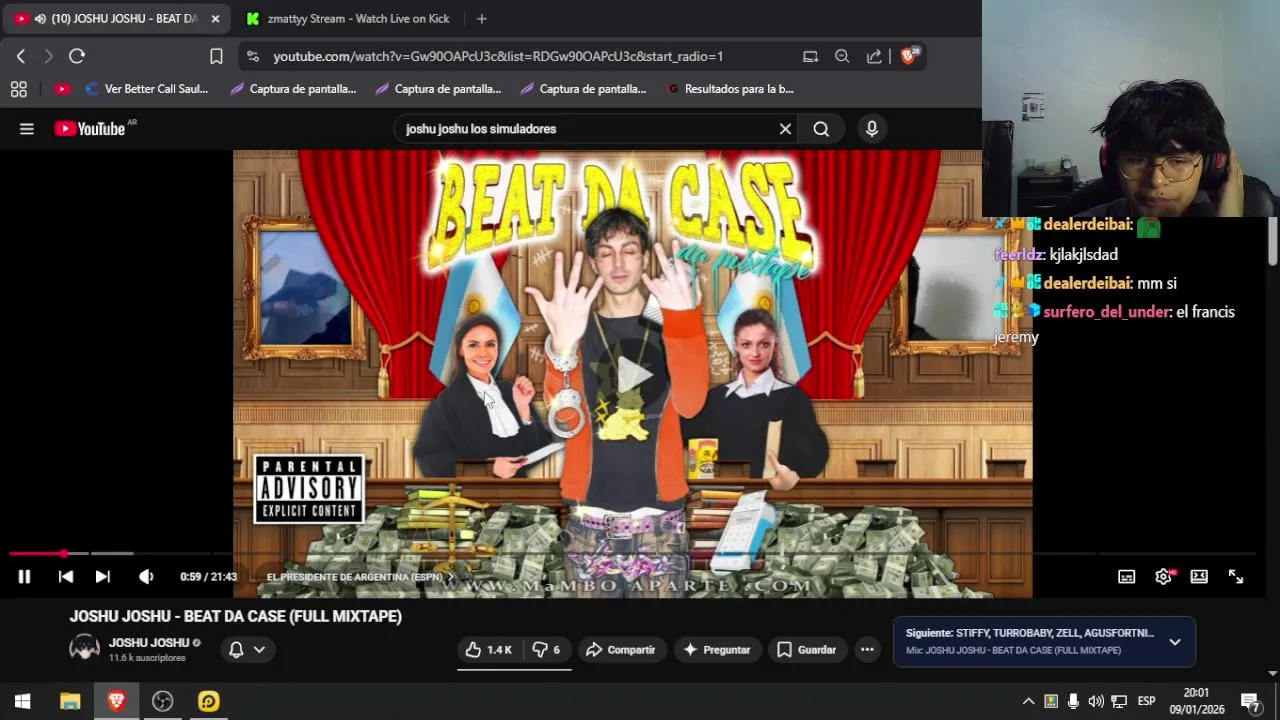Open the Preguntar AI button
The height and width of the screenshot is (720, 1280).
[x=716, y=650]
